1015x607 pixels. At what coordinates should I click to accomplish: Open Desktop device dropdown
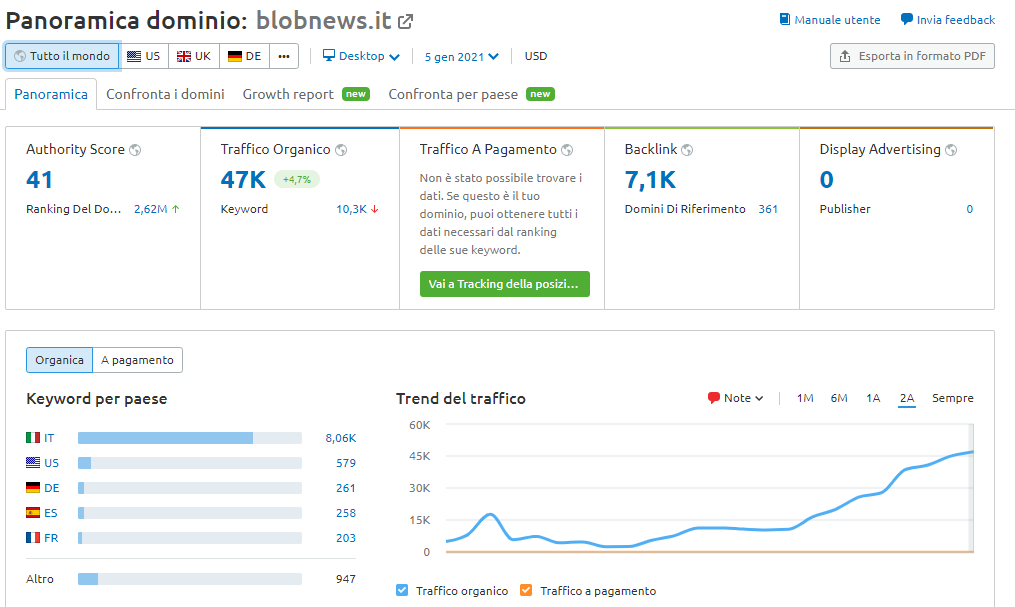coord(361,56)
